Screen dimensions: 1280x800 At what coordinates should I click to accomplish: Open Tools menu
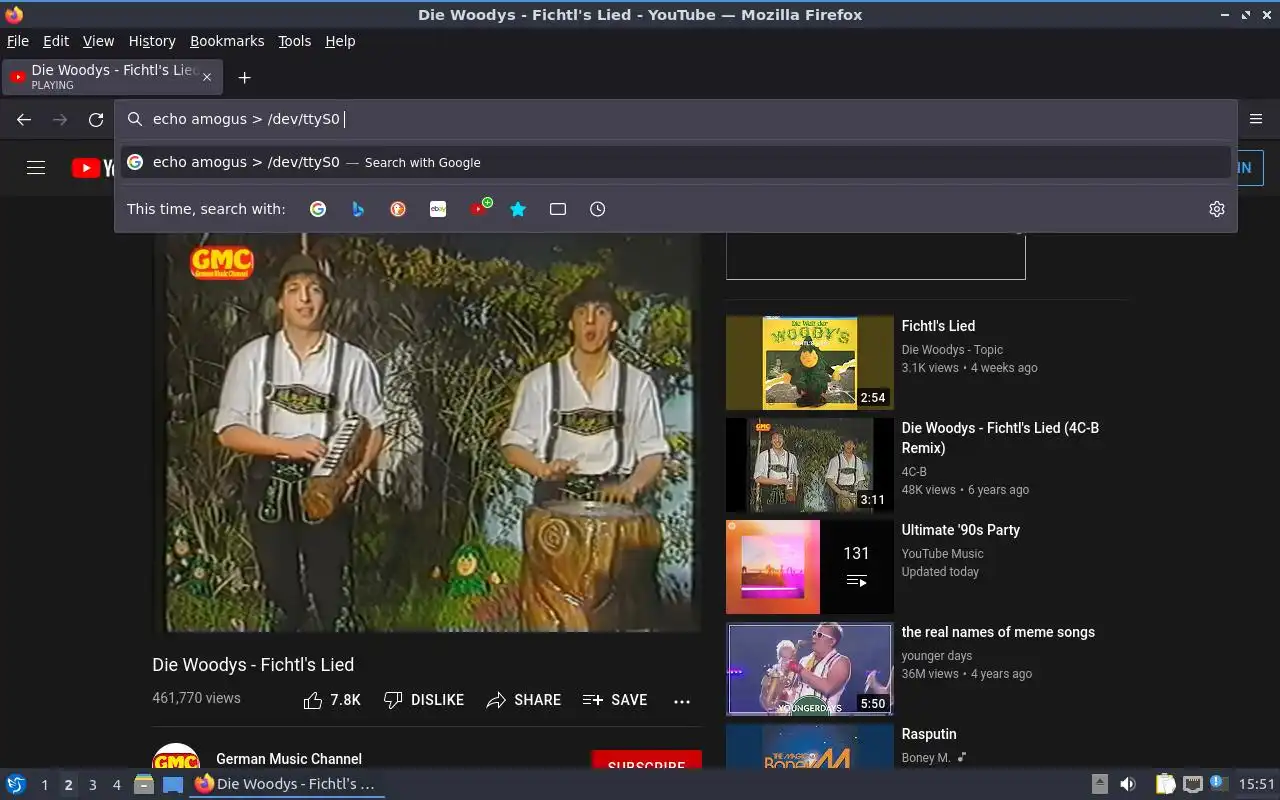294,41
